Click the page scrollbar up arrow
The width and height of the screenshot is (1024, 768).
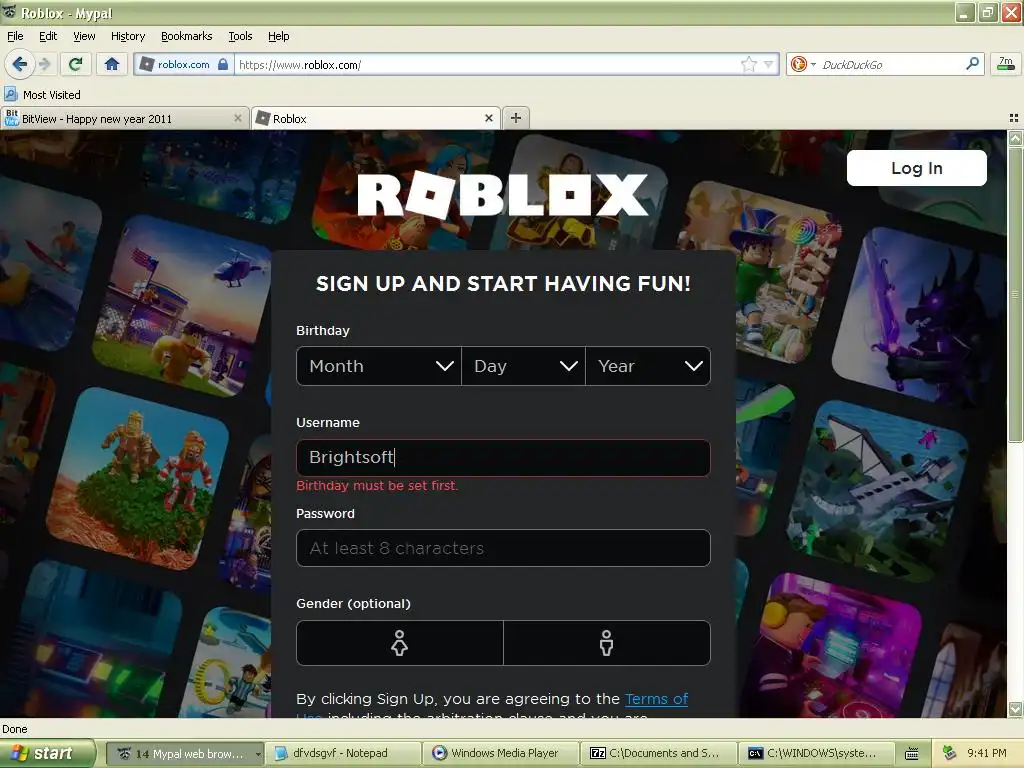coord(1015,138)
